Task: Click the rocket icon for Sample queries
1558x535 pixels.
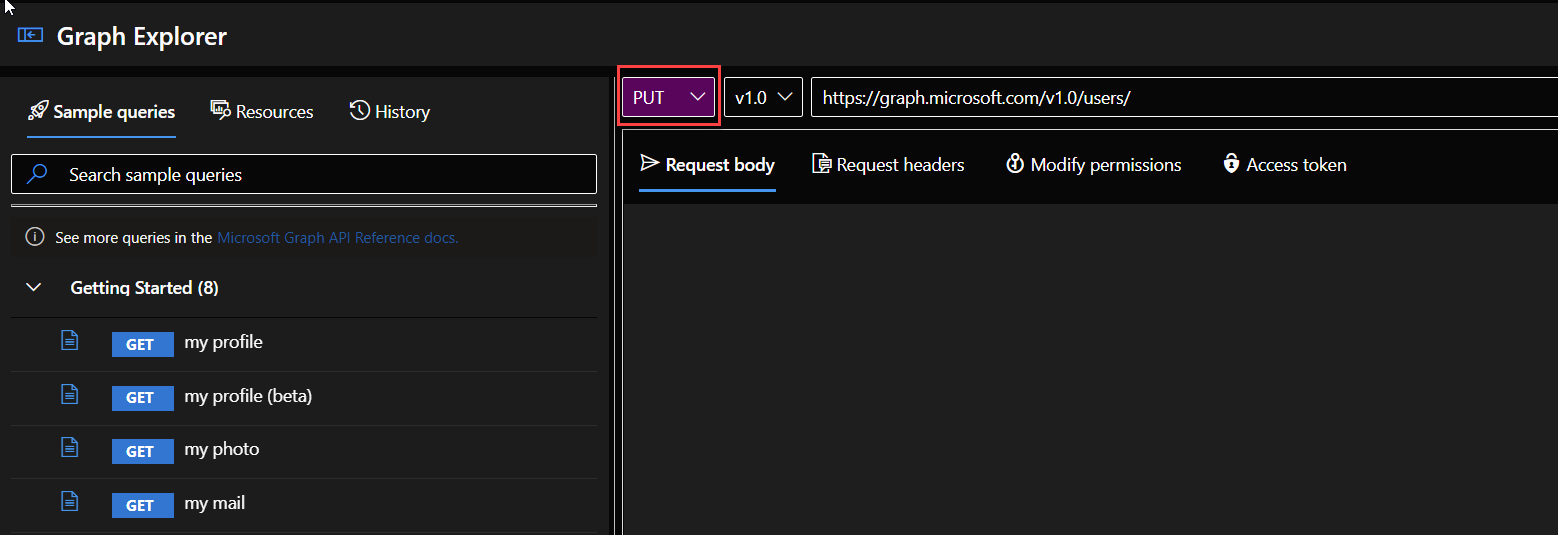Action: pos(39,111)
